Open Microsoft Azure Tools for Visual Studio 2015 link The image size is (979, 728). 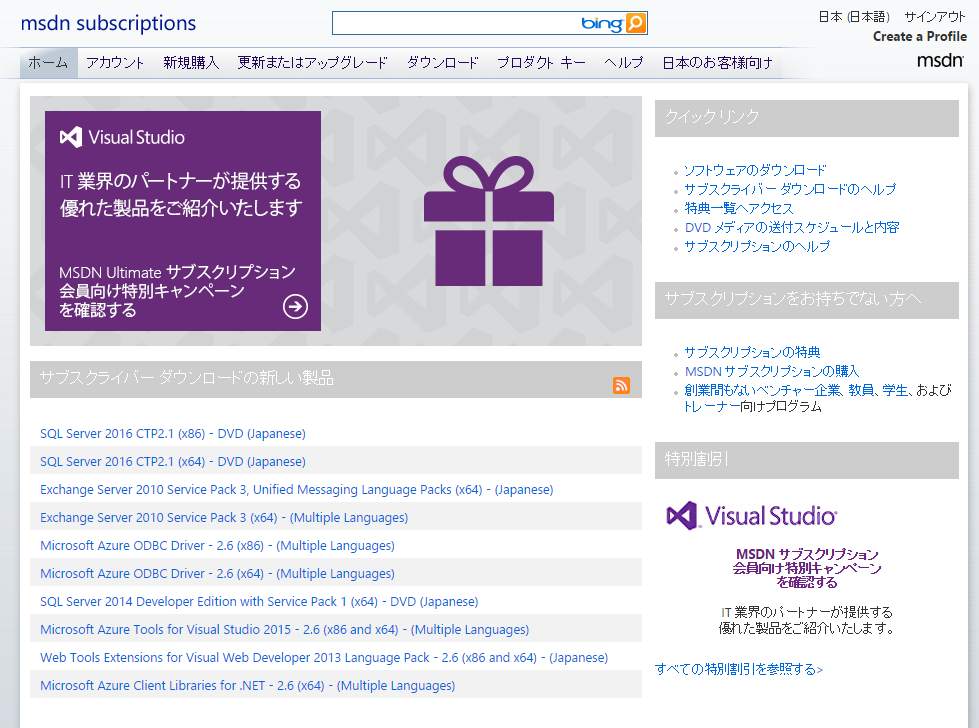285,629
